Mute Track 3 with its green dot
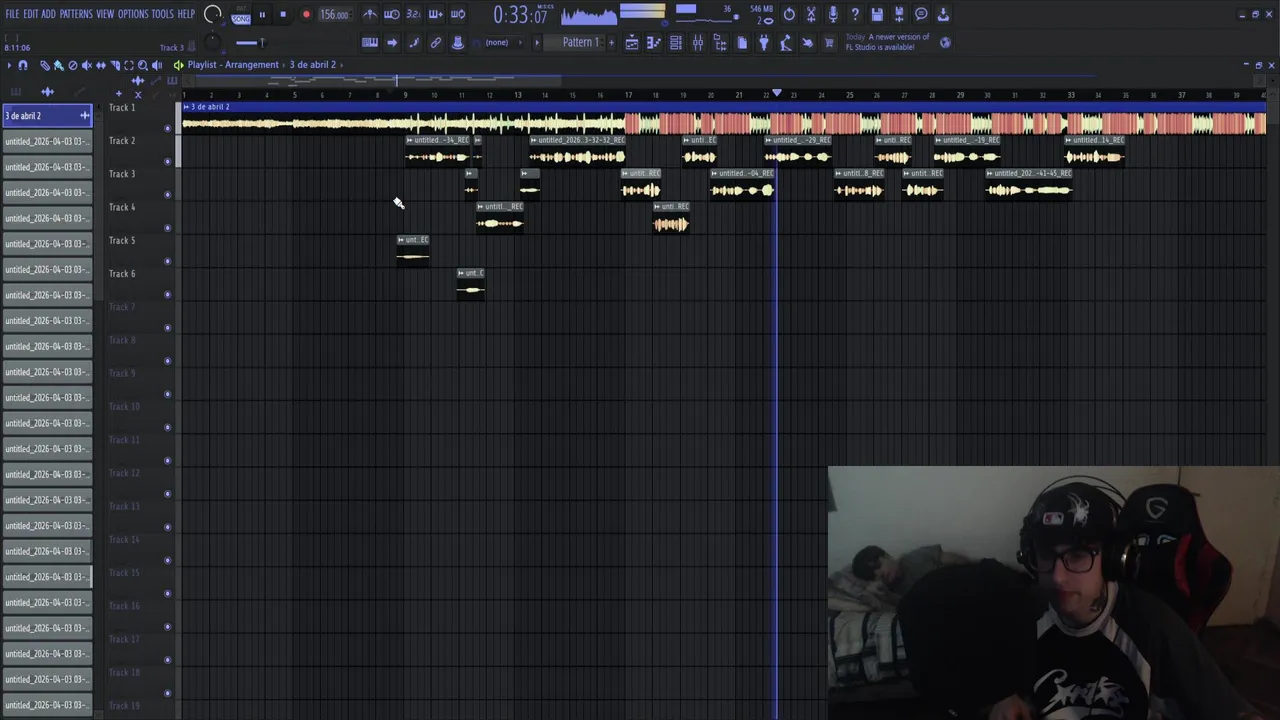Screen dimensions: 1280x720 click(168, 195)
